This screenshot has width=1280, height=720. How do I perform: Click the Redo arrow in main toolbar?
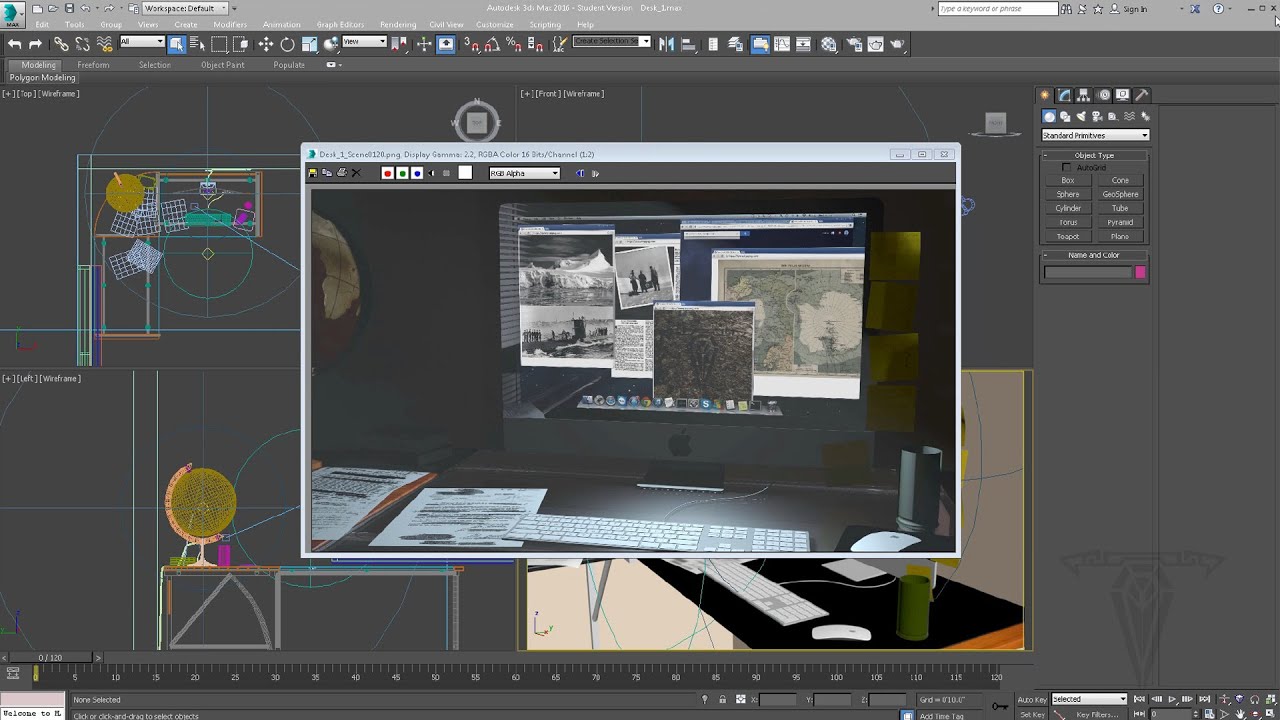(35, 44)
